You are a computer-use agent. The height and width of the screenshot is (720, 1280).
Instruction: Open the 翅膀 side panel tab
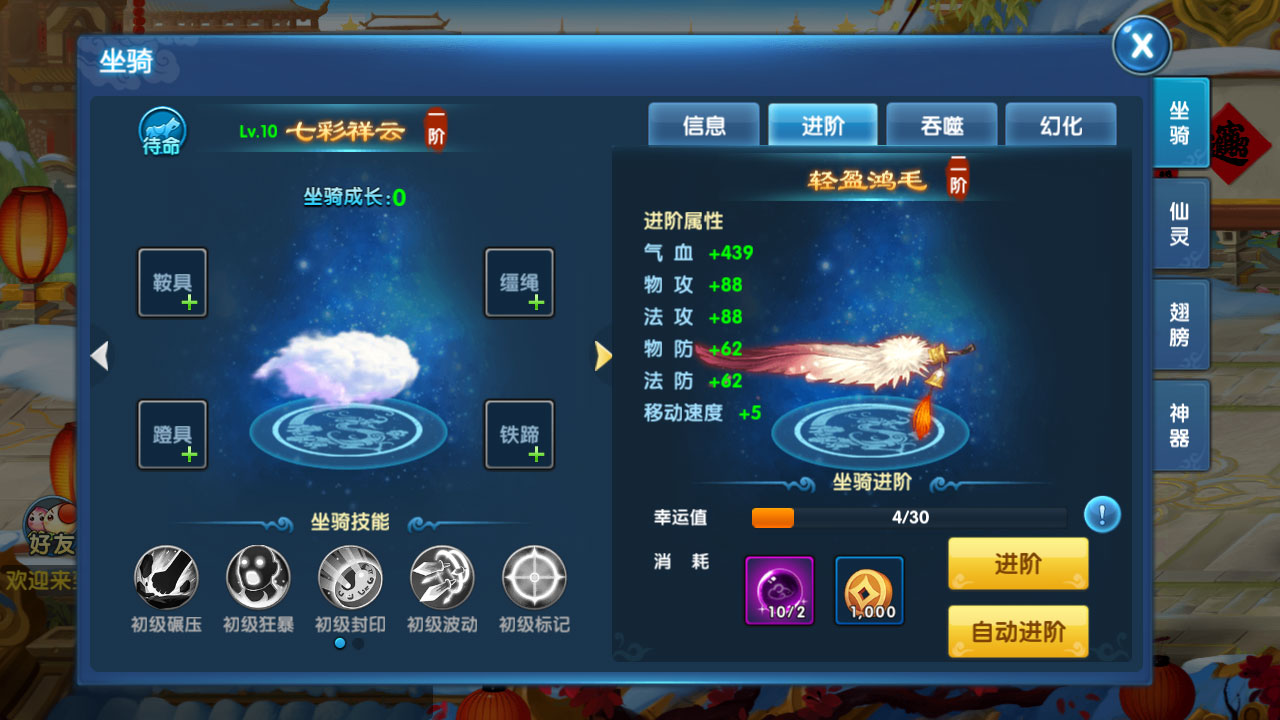(x=1181, y=324)
